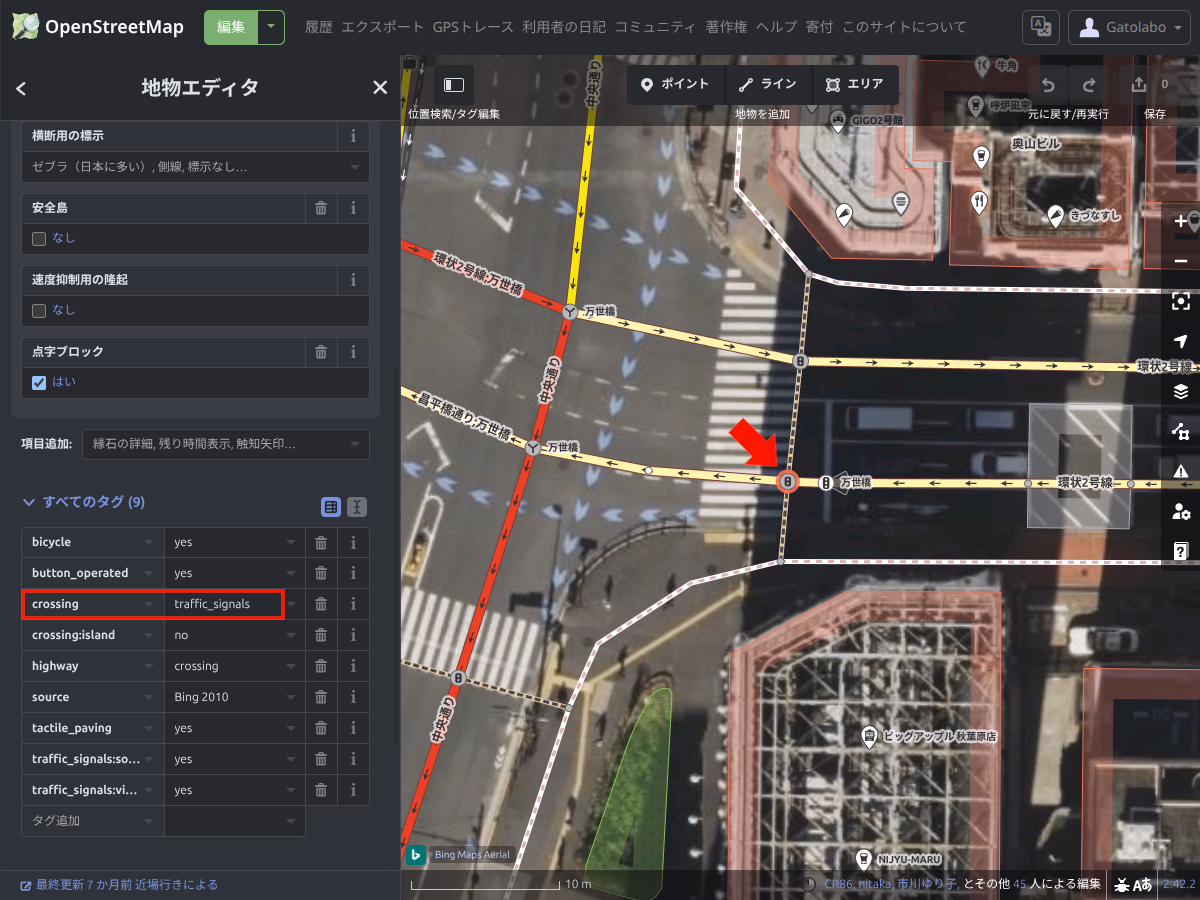This screenshot has width=1200, height=900.
Task: Show info for the 横断用の標示 field
Action: tap(353, 136)
